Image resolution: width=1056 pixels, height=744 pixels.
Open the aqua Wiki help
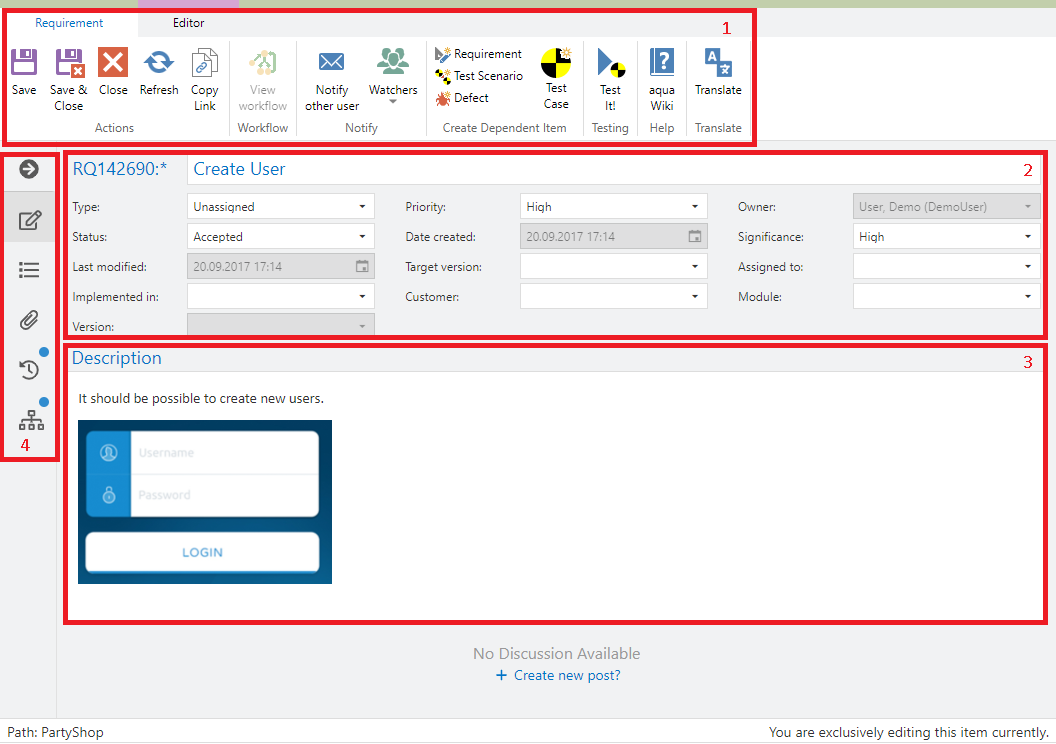coord(662,64)
